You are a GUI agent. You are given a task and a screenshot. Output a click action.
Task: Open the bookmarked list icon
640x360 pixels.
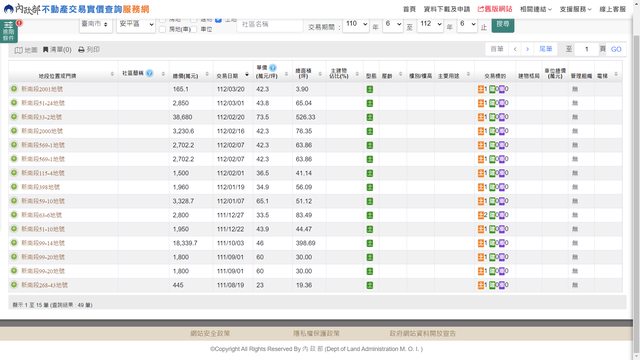click(x=46, y=49)
